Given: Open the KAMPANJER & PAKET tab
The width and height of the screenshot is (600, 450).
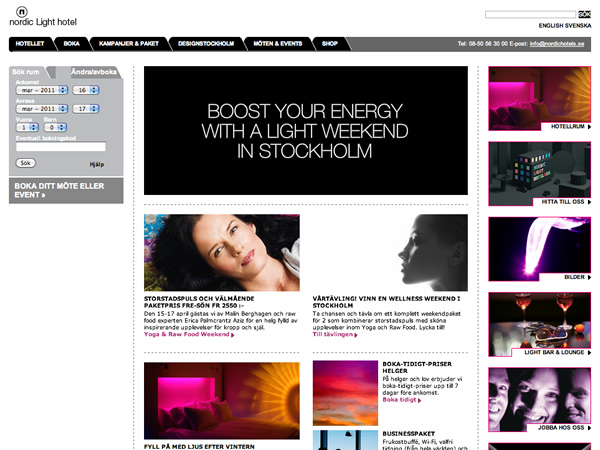Looking at the screenshot, I should coord(128,44).
